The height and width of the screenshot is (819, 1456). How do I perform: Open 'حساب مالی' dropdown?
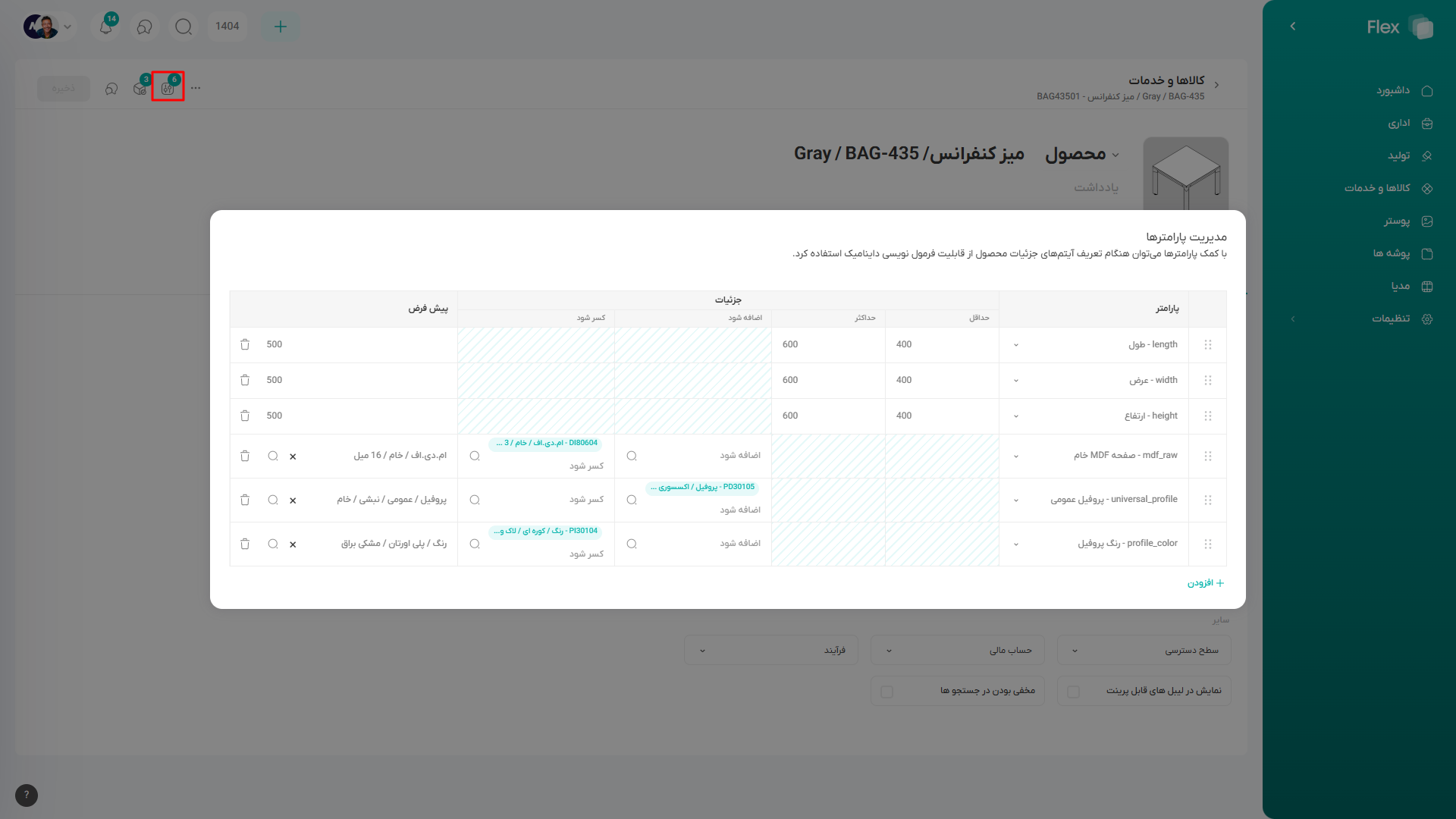coord(957,651)
